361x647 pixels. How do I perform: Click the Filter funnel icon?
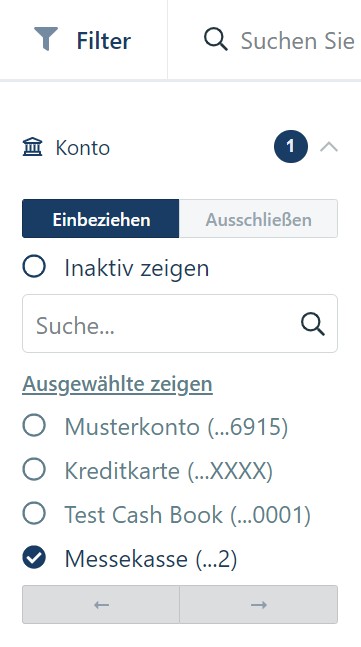pyautogui.click(x=46, y=39)
